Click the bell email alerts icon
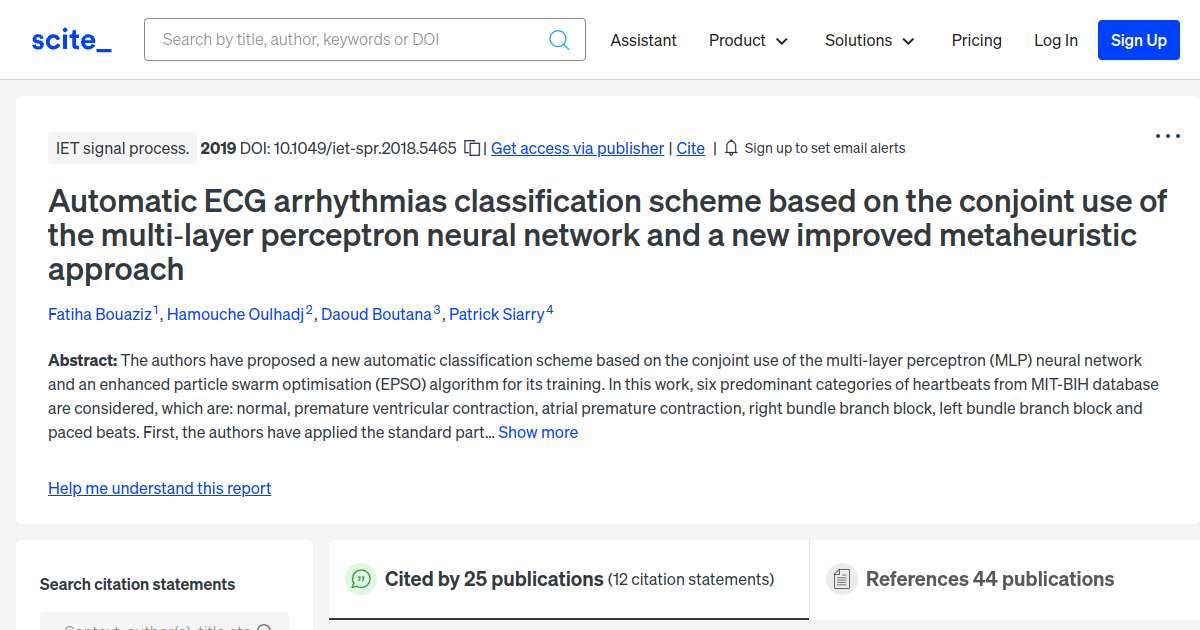The width and height of the screenshot is (1200, 630). 731,148
